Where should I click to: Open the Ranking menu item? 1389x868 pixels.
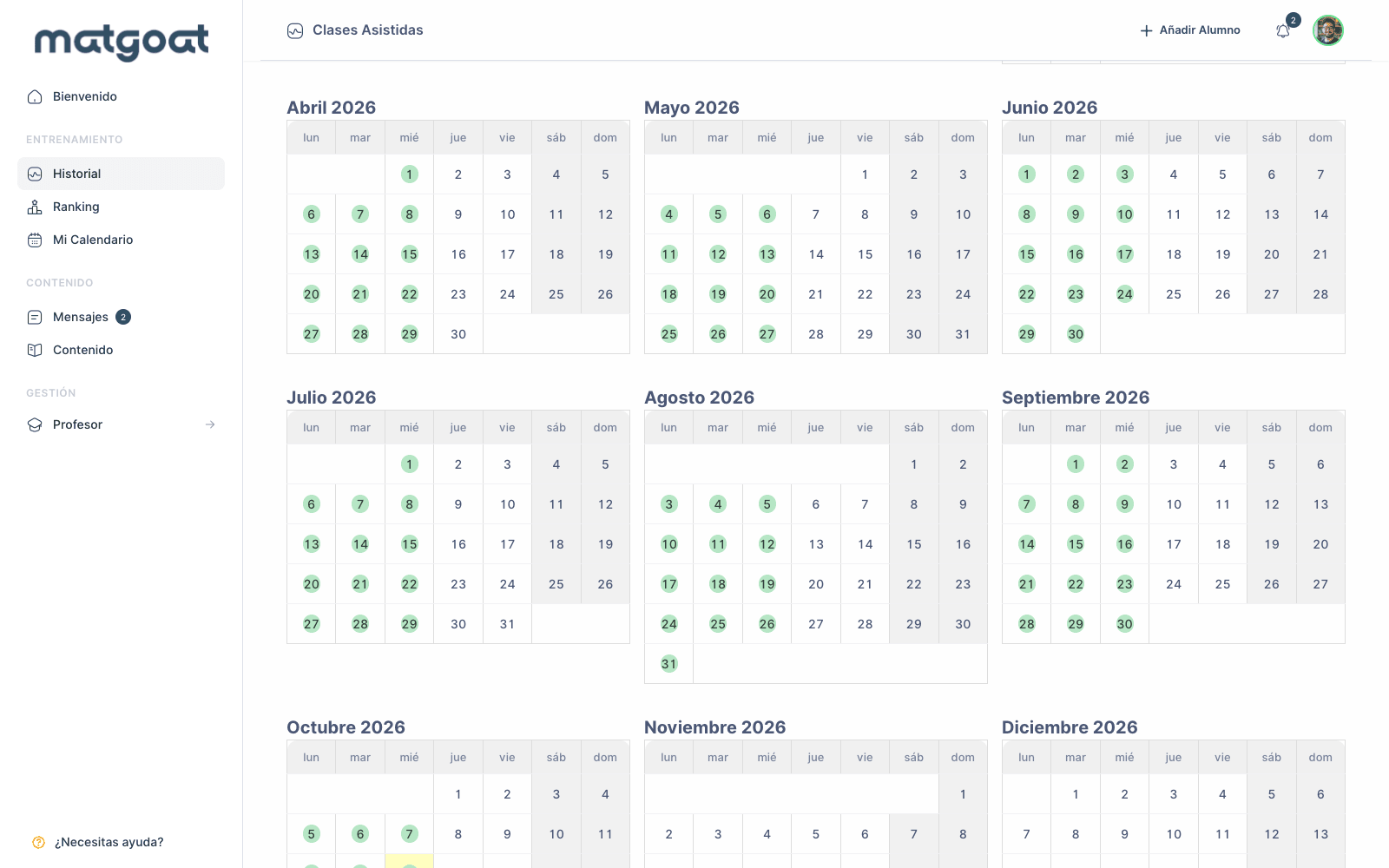click(122, 207)
